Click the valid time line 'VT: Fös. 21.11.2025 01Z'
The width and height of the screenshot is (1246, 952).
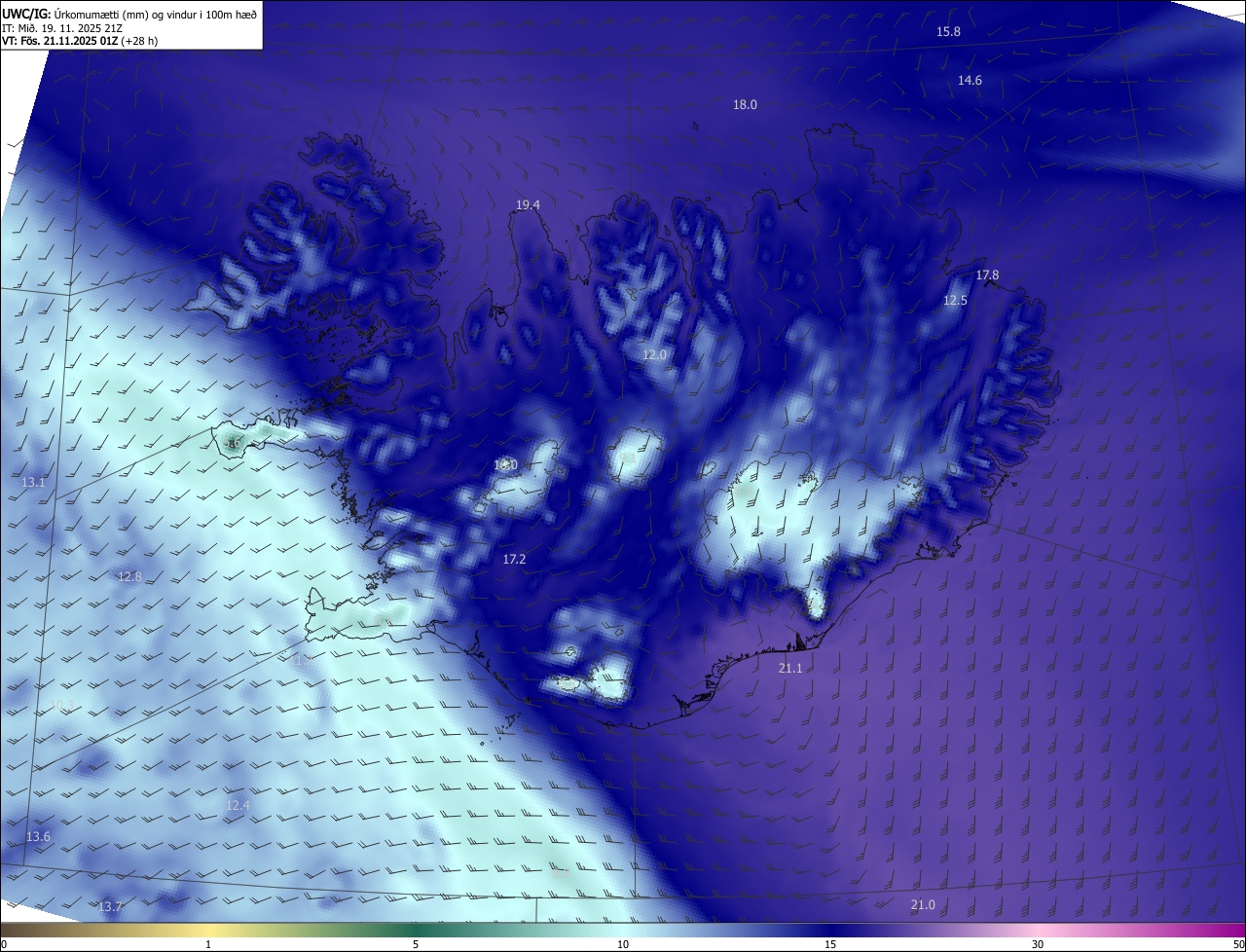[58, 41]
